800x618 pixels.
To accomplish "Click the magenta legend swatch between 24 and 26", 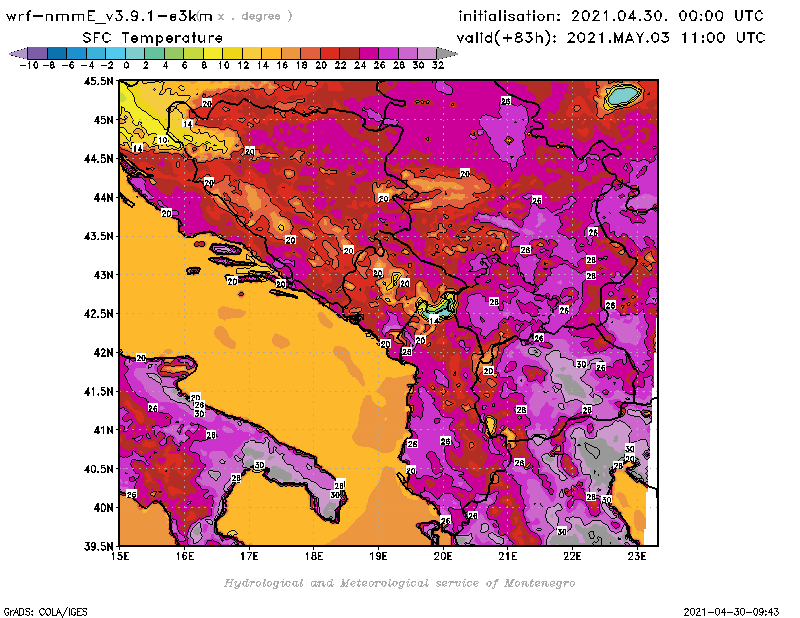I will coord(368,53).
